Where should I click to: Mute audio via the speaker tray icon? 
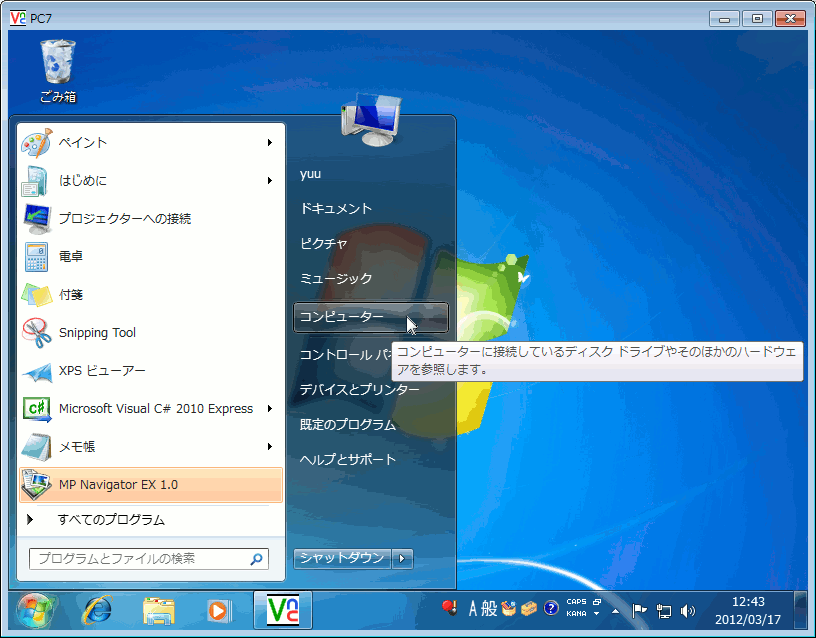(686, 608)
